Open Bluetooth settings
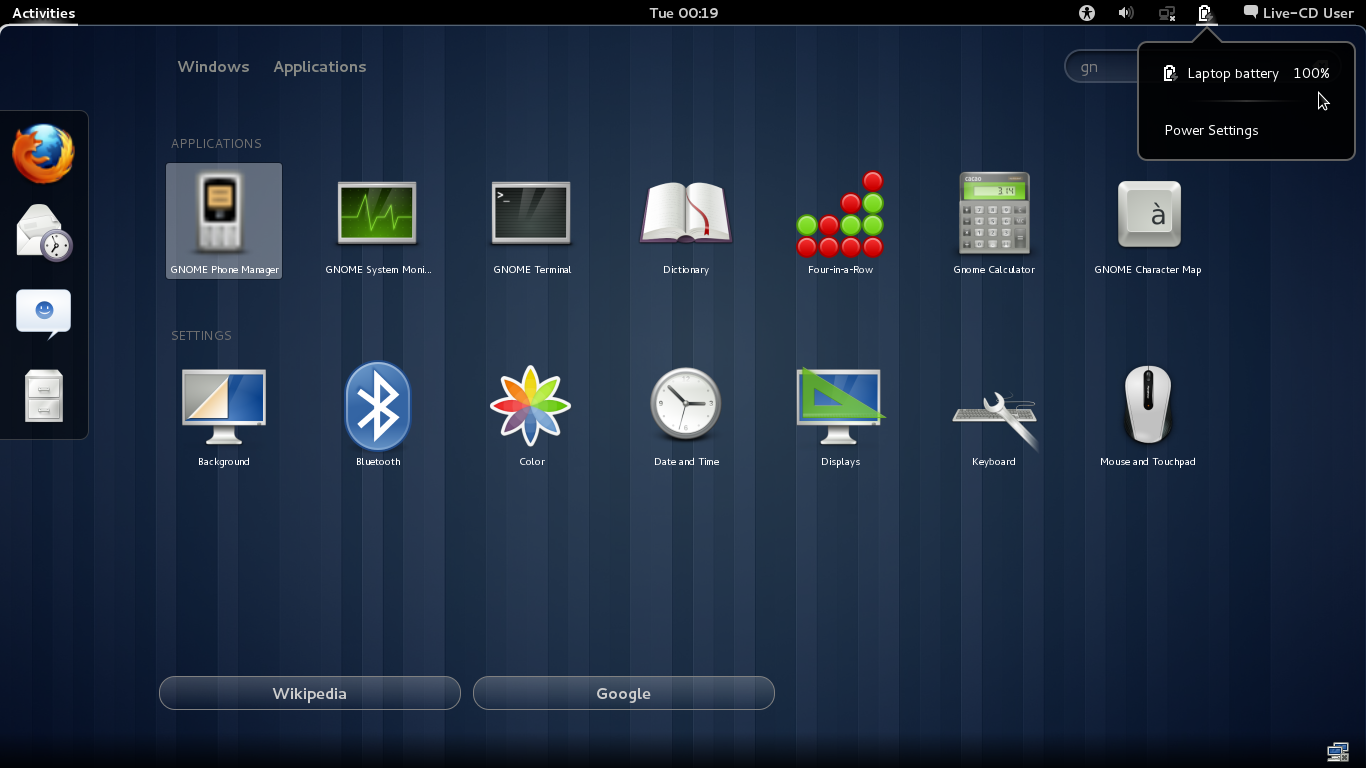This screenshot has width=1366, height=768. [x=377, y=413]
